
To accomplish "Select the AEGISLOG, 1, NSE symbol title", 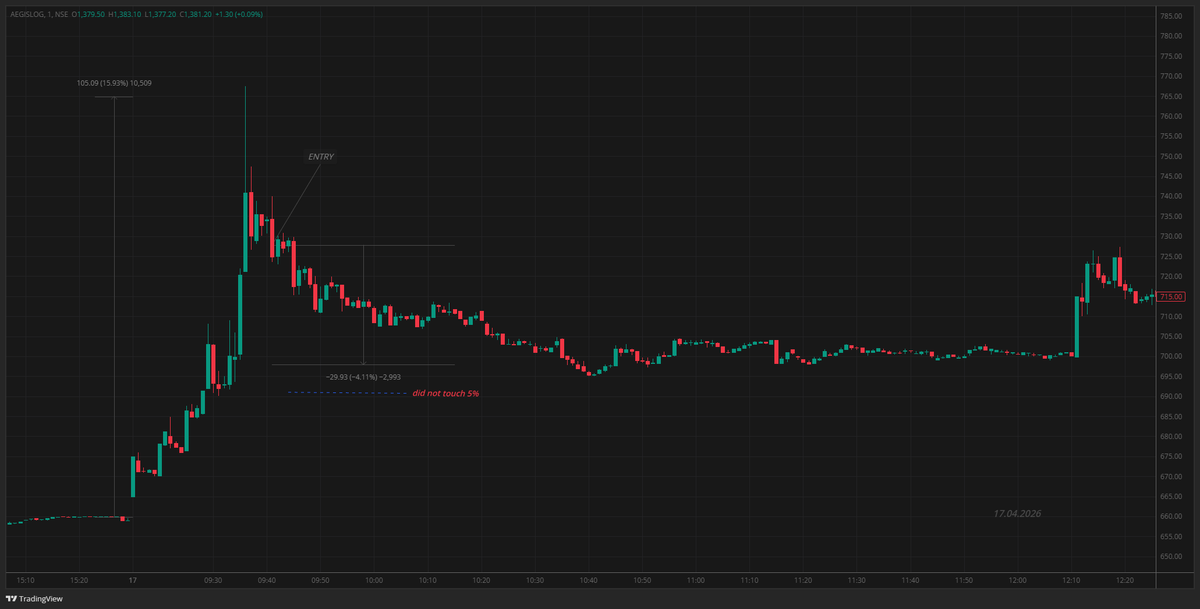I will (41, 15).
